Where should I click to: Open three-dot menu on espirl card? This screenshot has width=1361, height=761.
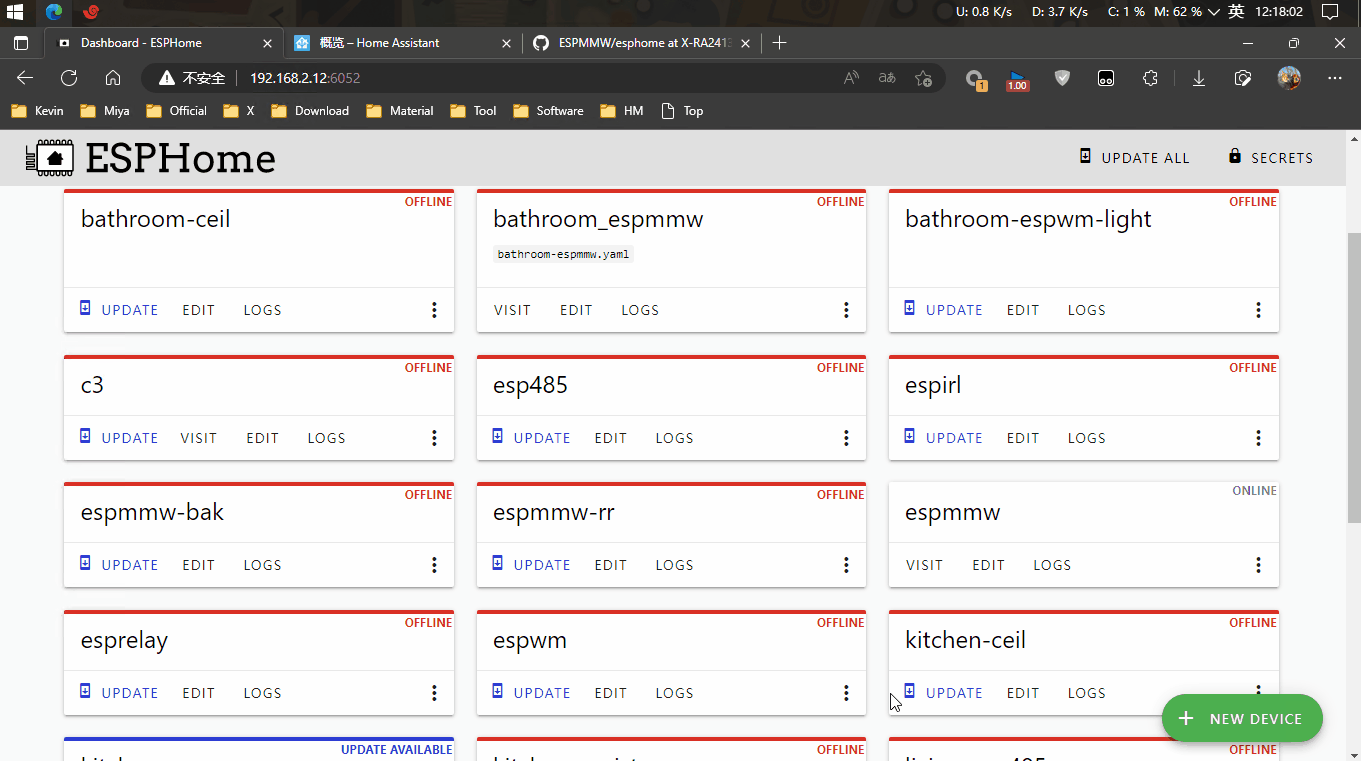pyautogui.click(x=1258, y=438)
